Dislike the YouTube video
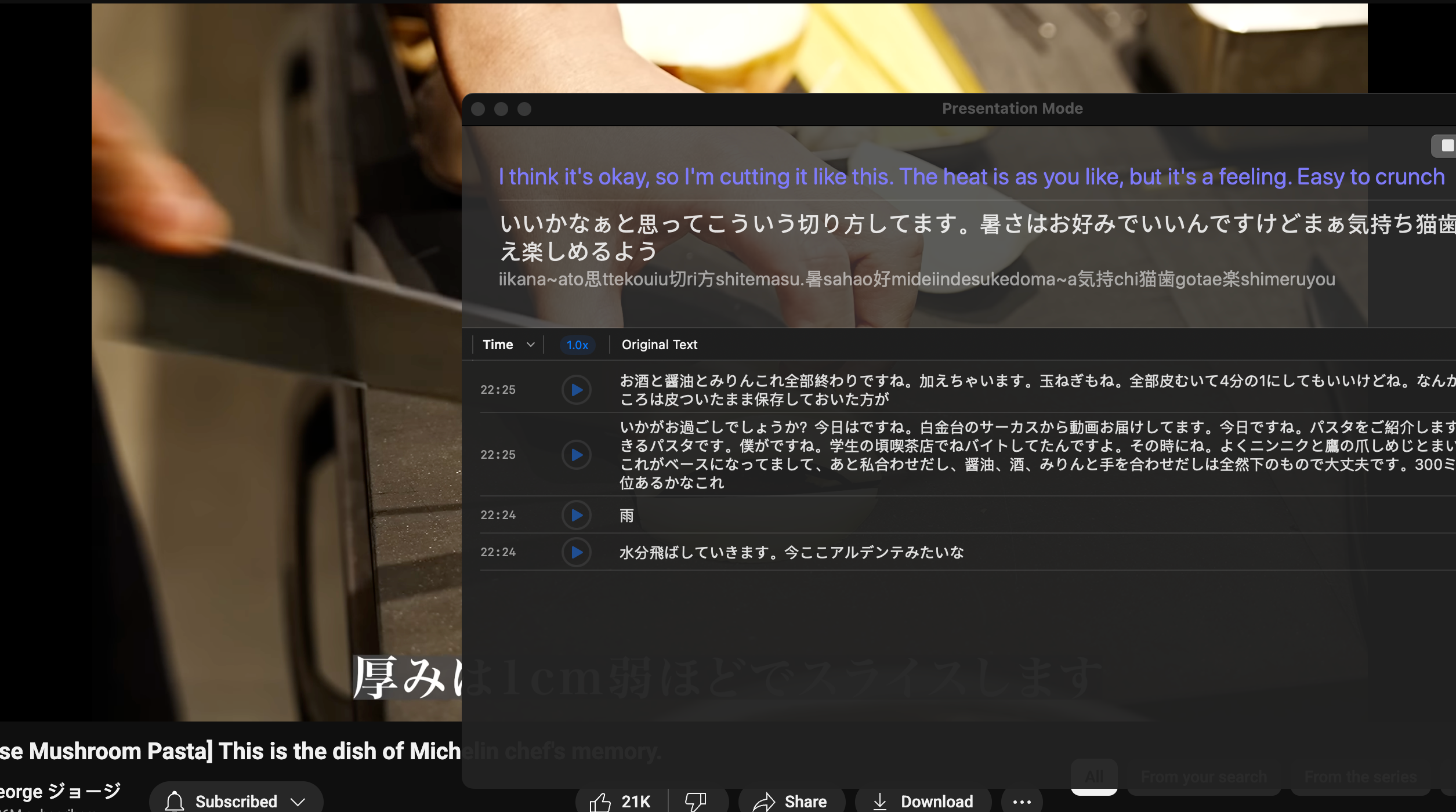Image resolution: width=1456 pixels, height=812 pixels. coord(696,802)
